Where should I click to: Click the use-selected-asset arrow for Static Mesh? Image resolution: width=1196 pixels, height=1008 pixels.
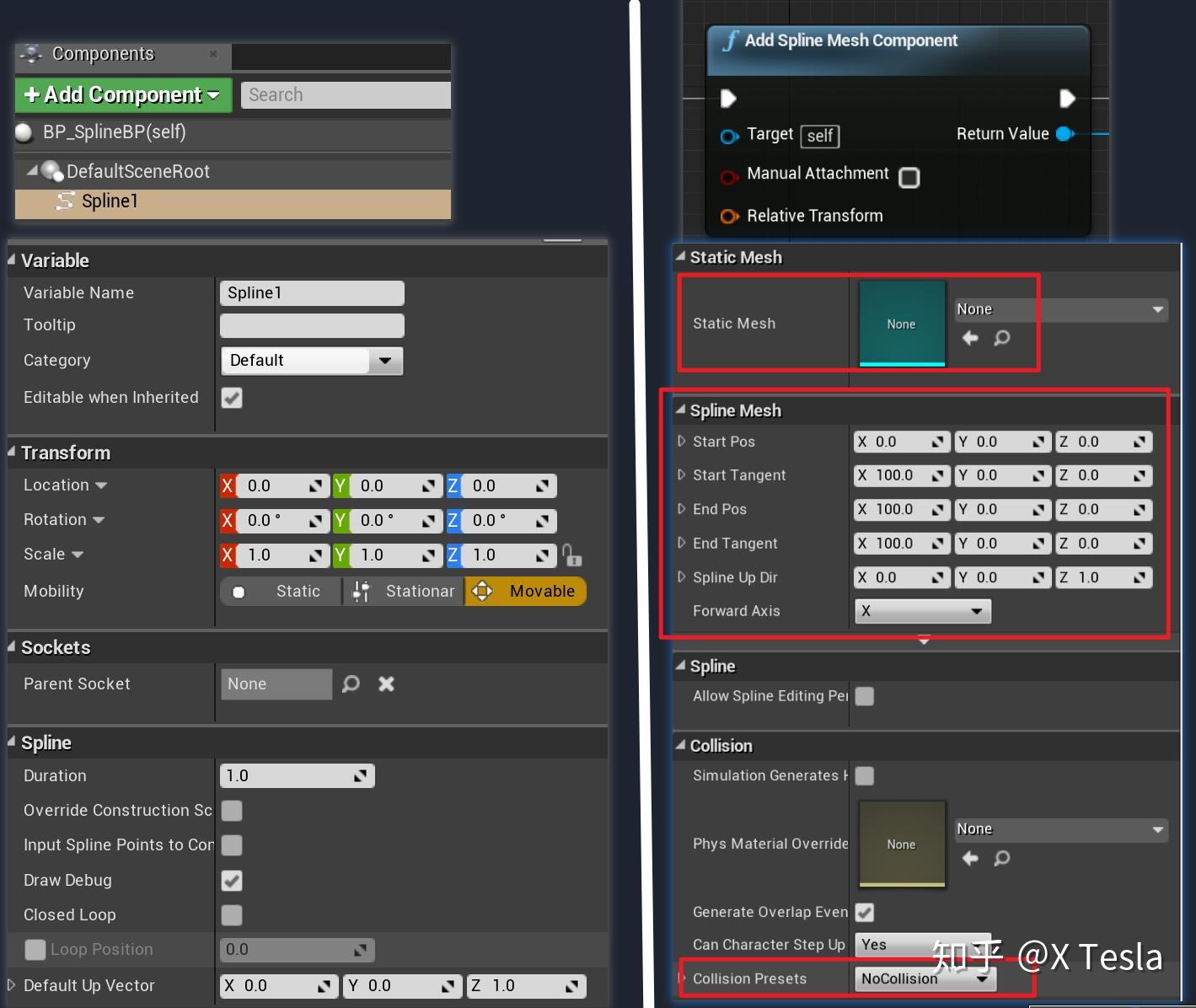970,338
